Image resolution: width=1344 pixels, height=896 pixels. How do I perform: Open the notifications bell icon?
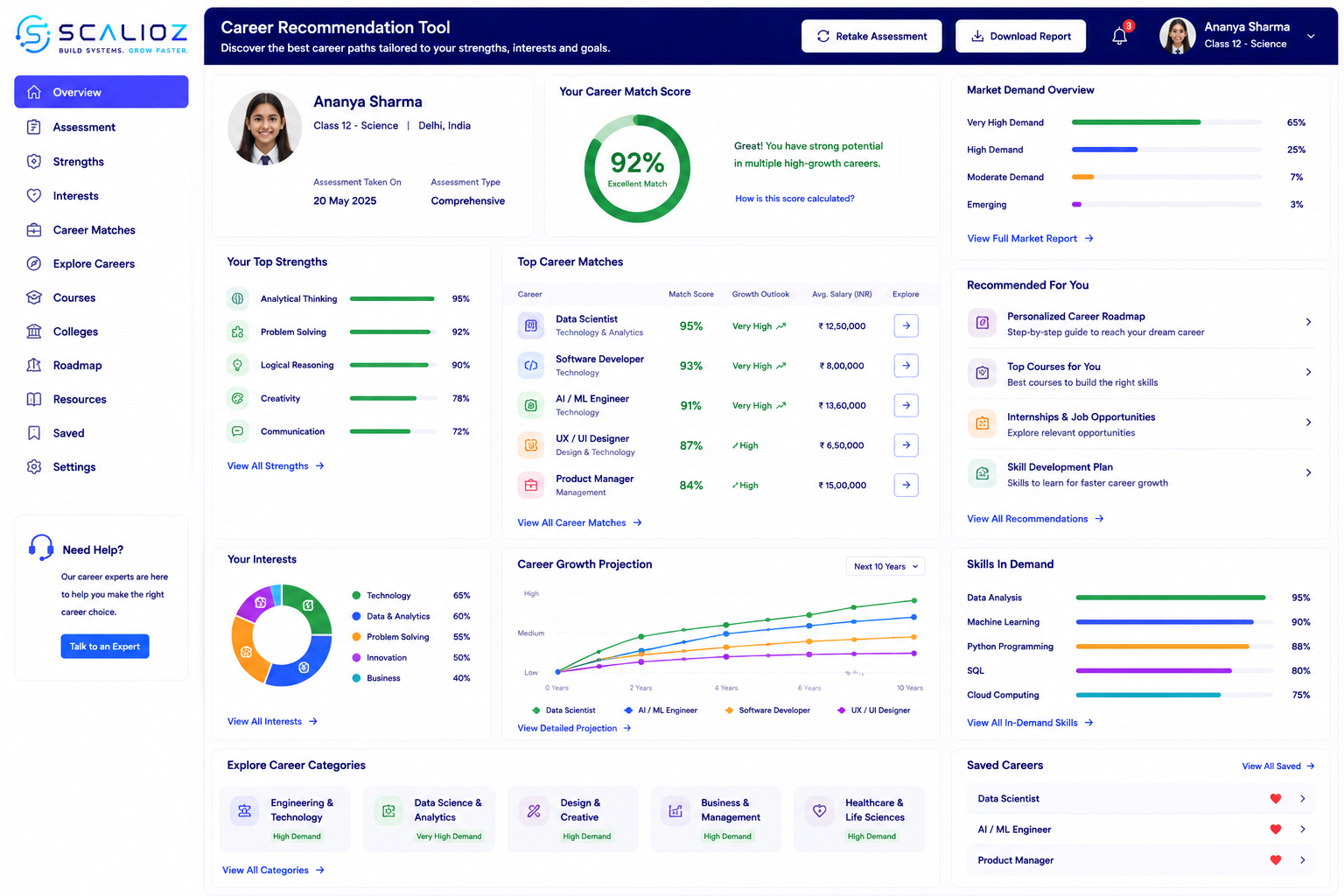1120,36
